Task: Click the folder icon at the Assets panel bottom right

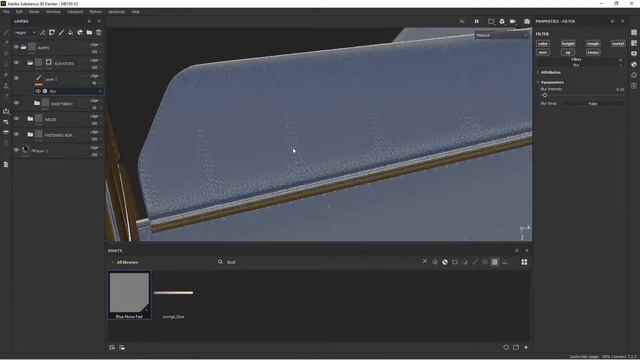Action: coord(516,347)
